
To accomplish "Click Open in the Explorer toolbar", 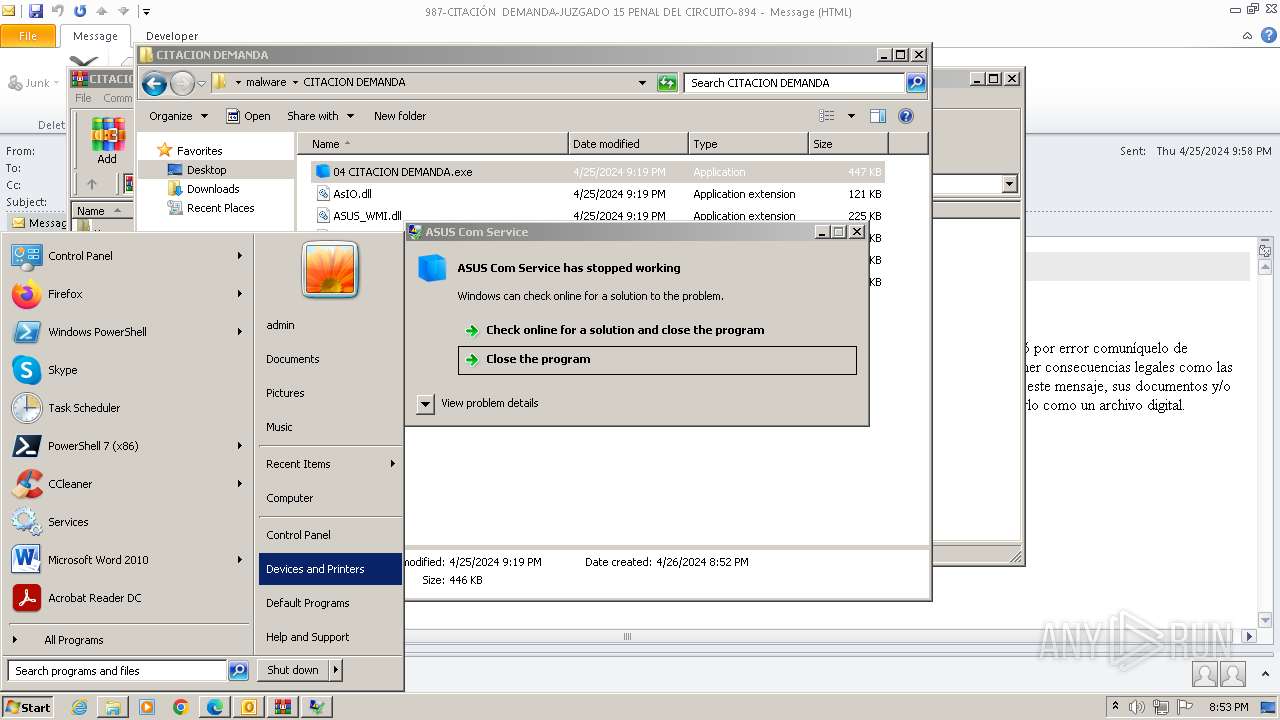I will point(248,116).
